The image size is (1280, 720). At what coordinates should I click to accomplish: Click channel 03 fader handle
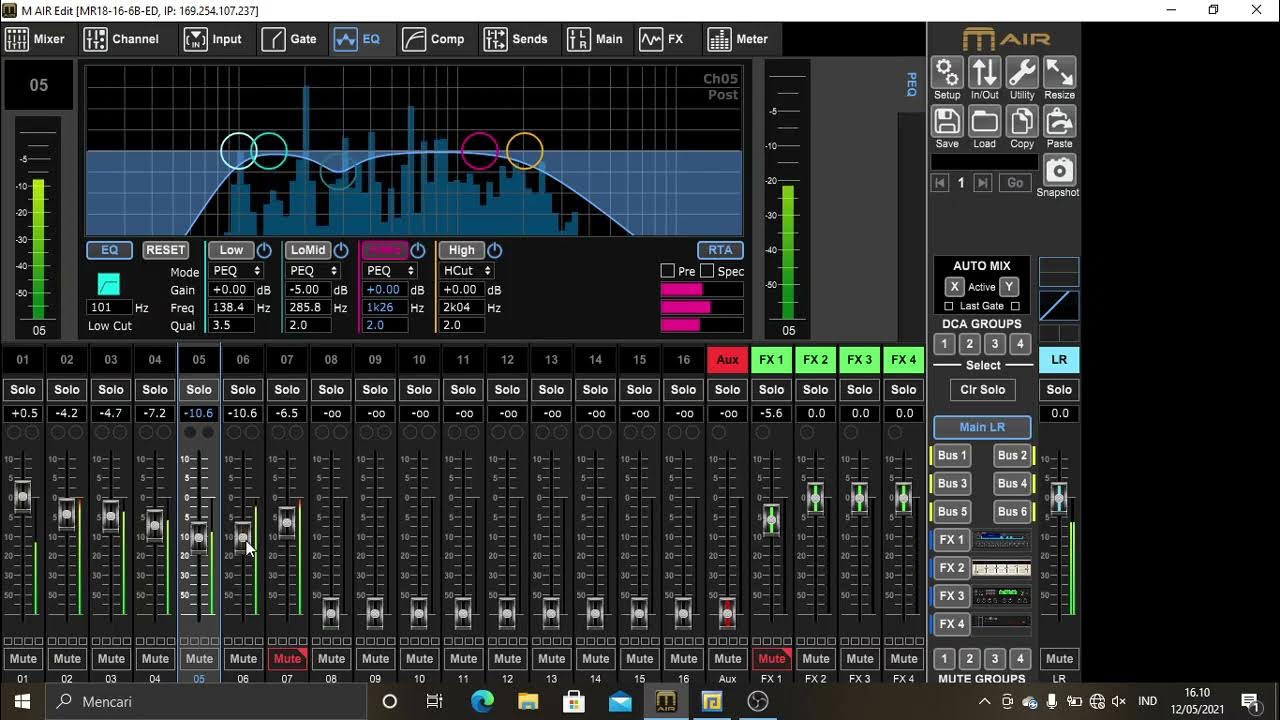click(111, 517)
